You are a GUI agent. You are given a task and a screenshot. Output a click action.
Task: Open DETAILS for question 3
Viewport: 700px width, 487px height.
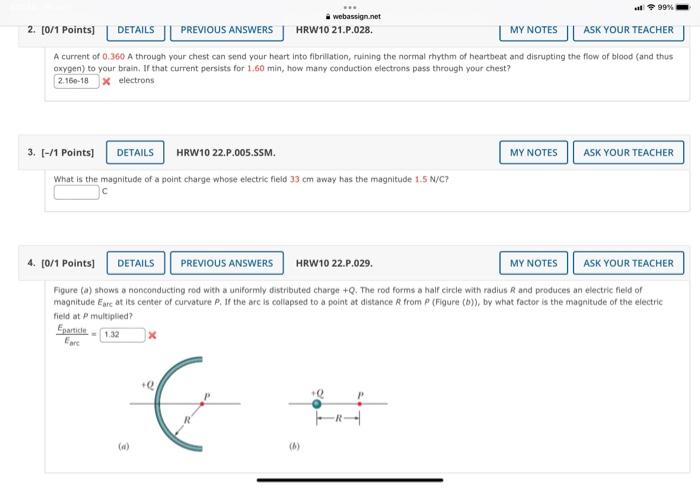coord(135,153)
